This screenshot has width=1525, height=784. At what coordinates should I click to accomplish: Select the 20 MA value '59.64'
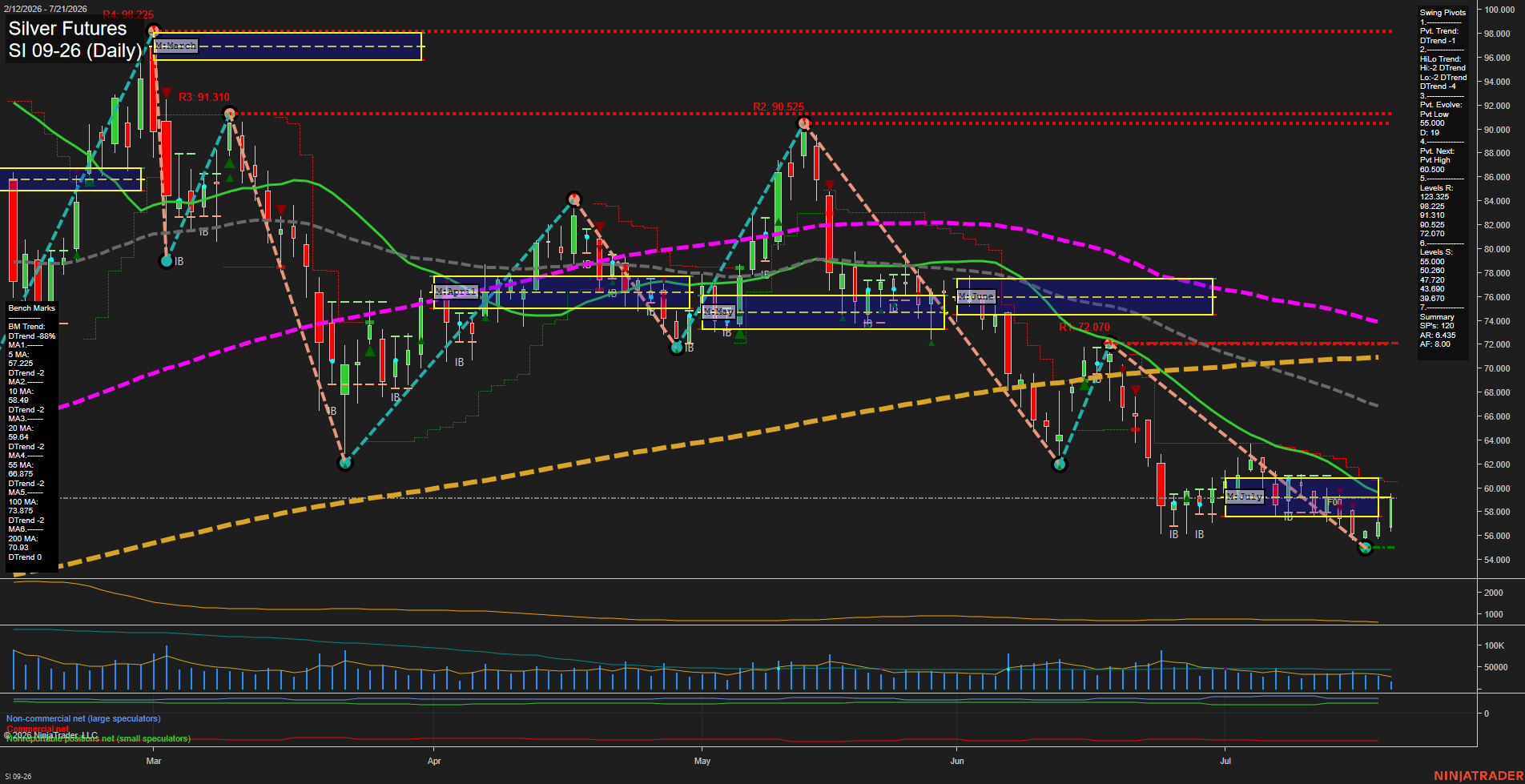pyautogui.click(x=18, y=437)
